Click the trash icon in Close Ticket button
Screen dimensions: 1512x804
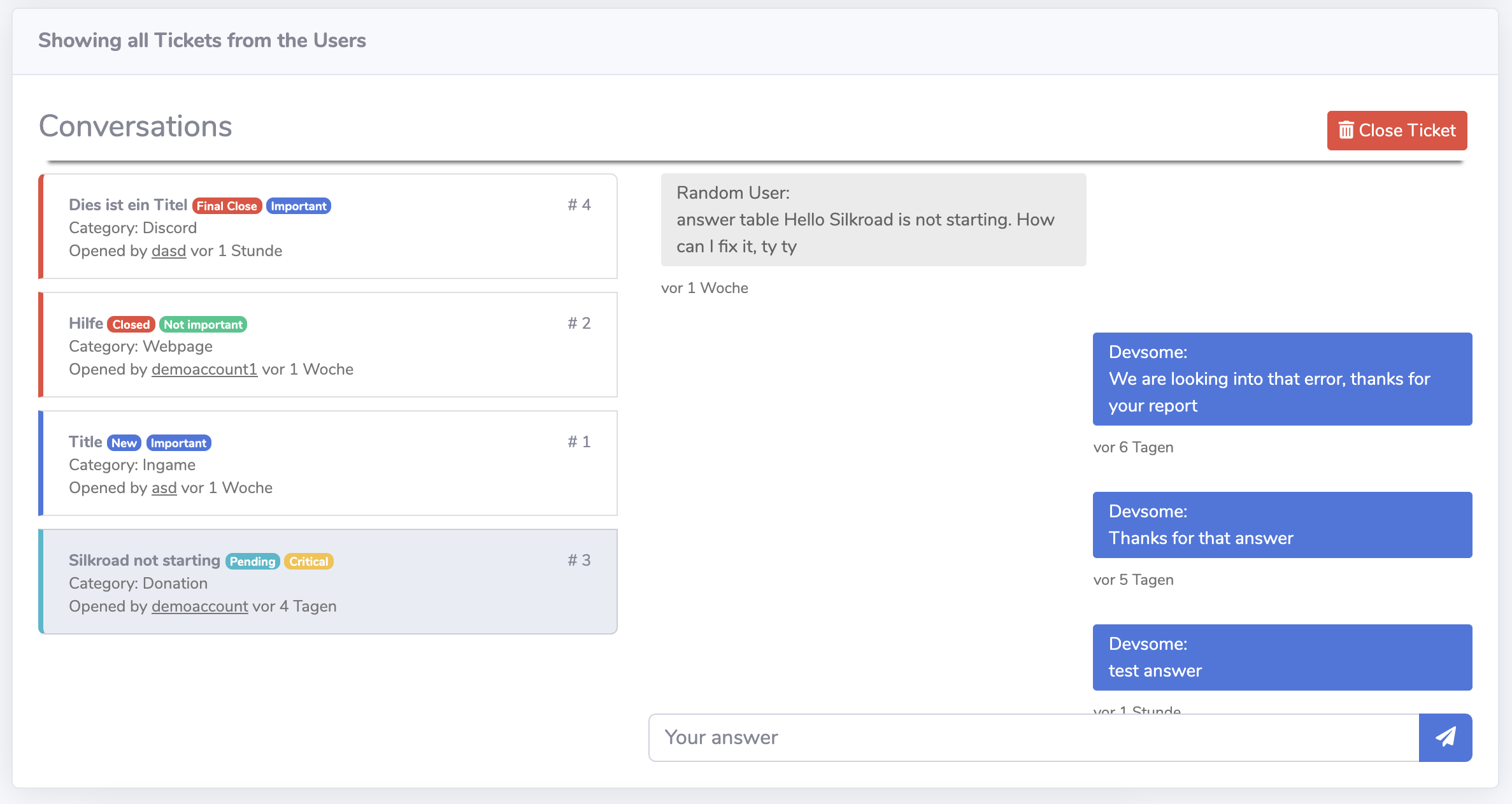click(1346, 130)
